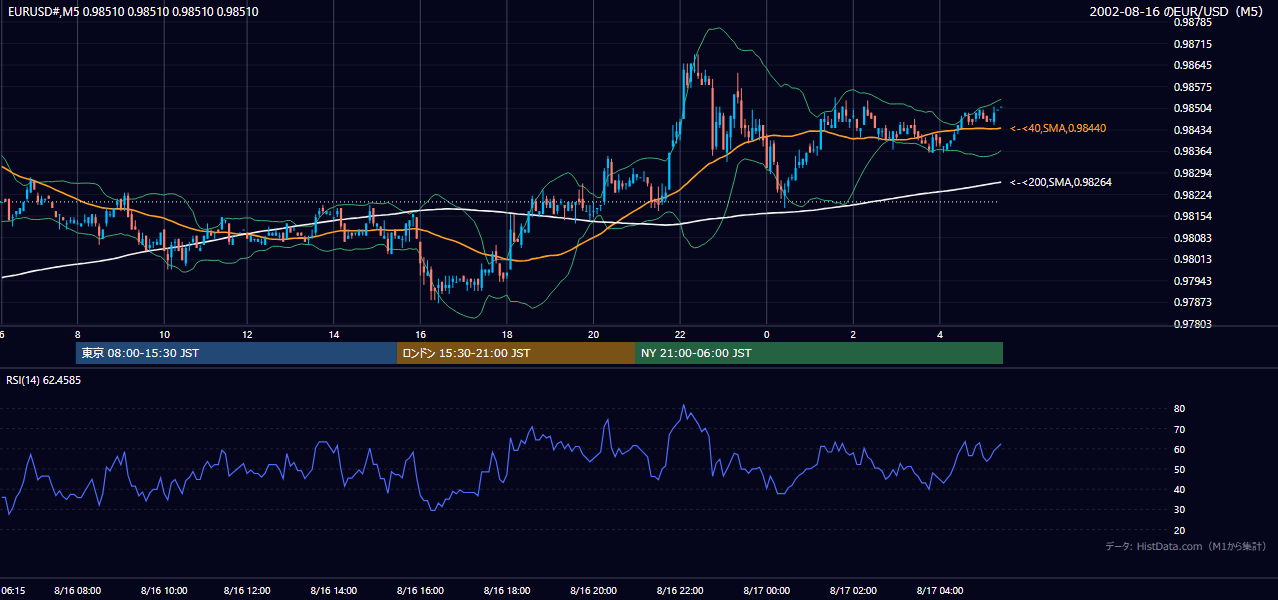Image resolution: width=1278 pixels, height=600 pixels.
Task: Click the 8/16 20:00 time axis label
Action: click(x=593, y=591)
